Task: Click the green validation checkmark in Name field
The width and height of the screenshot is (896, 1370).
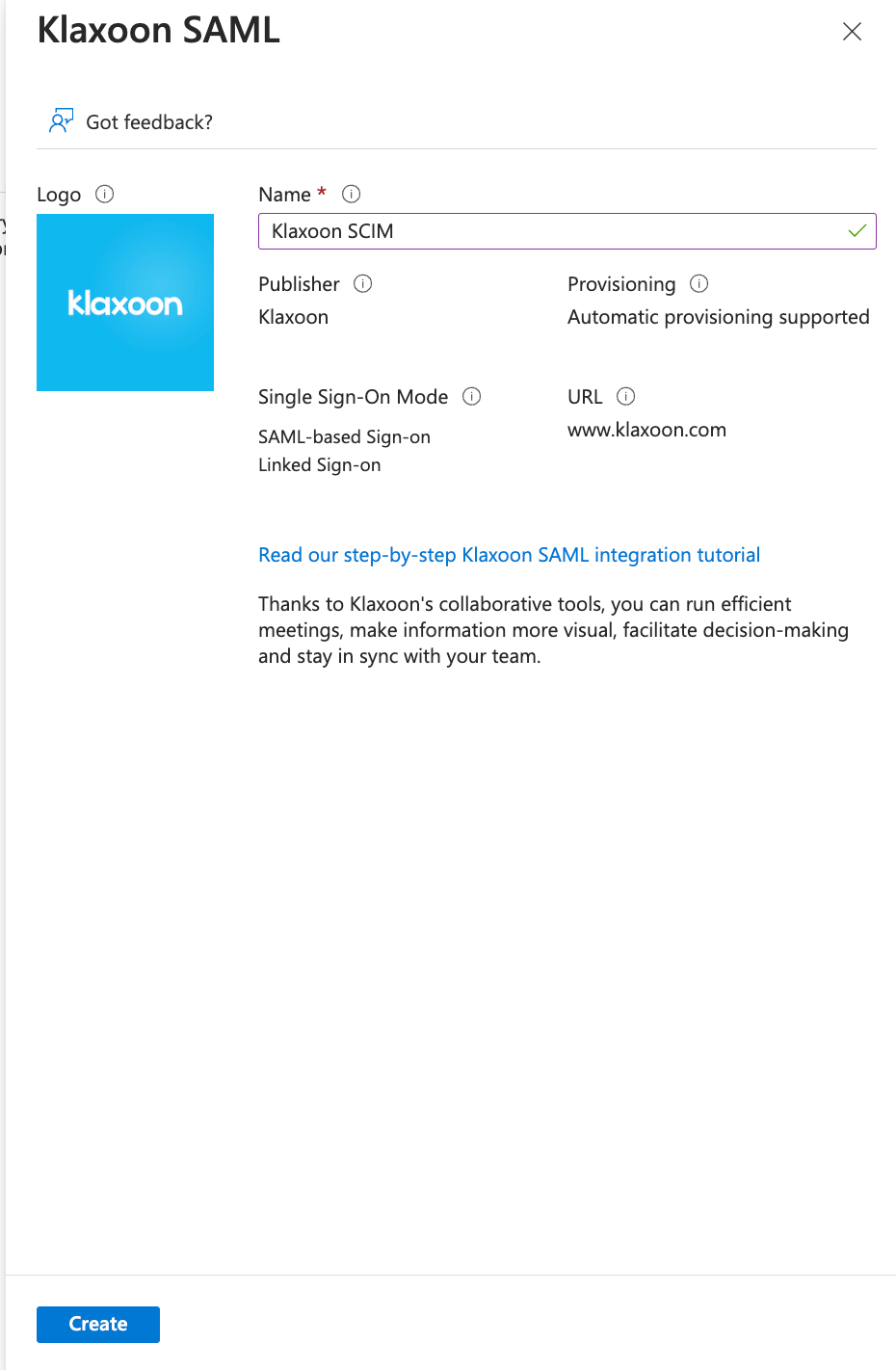Action: coord(856,231)
